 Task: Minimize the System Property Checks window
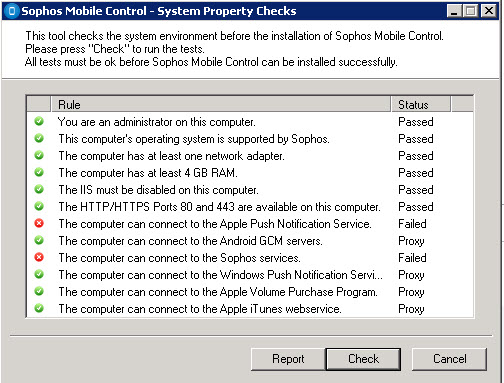point(454,11)
